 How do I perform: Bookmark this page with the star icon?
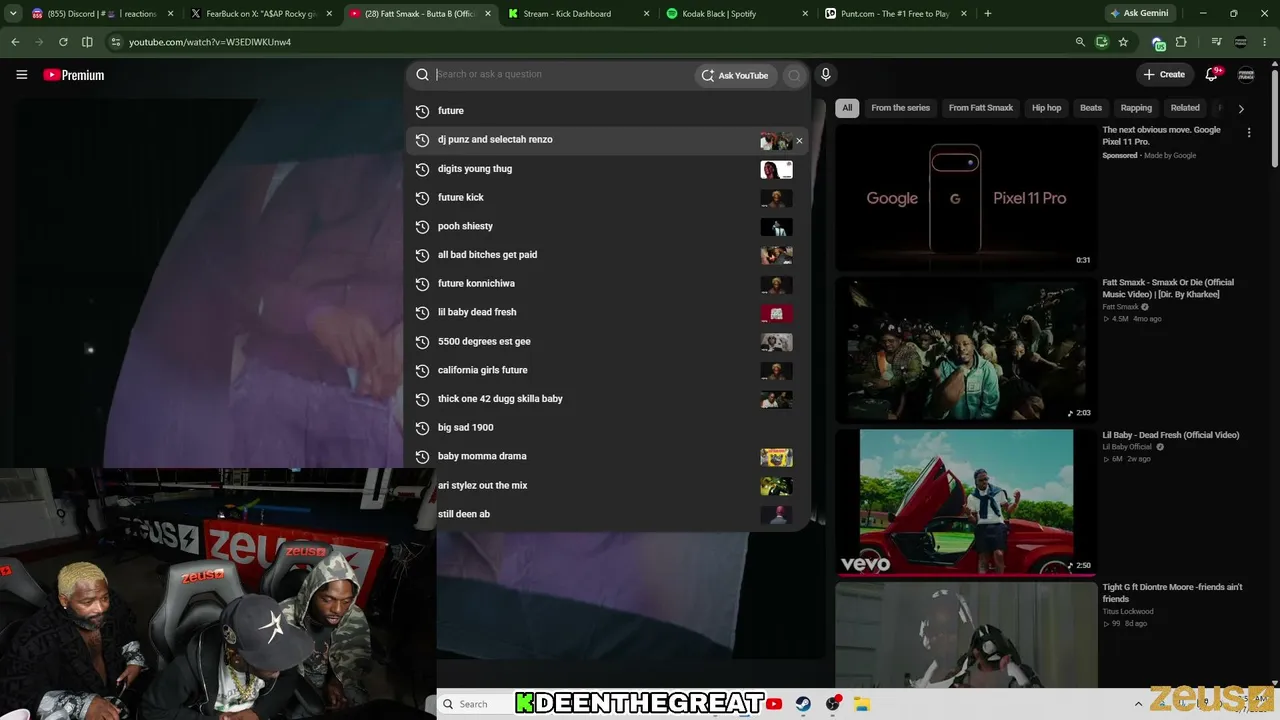[x=1123, y=42]
